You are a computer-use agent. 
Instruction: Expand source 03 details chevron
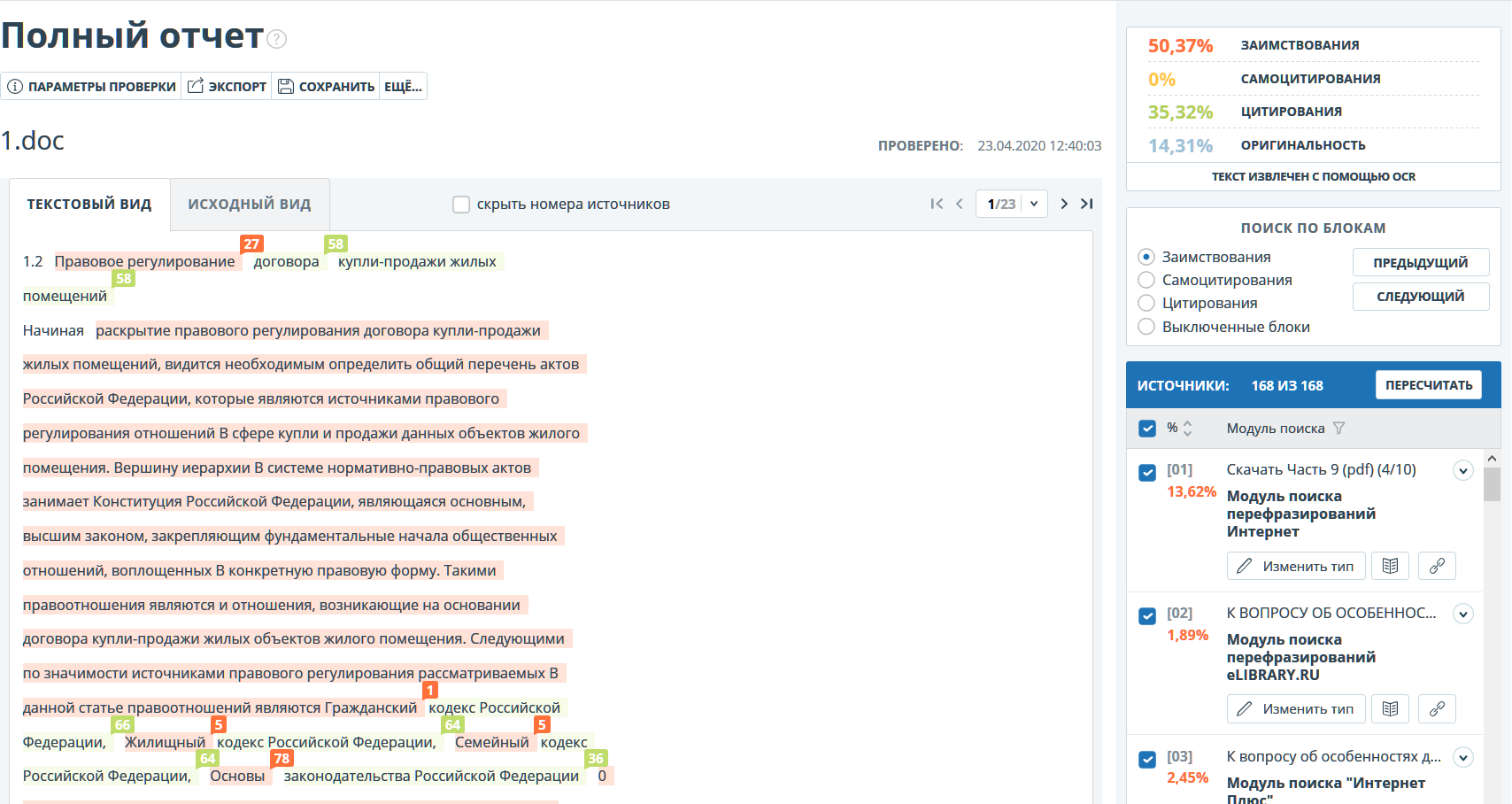(1463, 757)
